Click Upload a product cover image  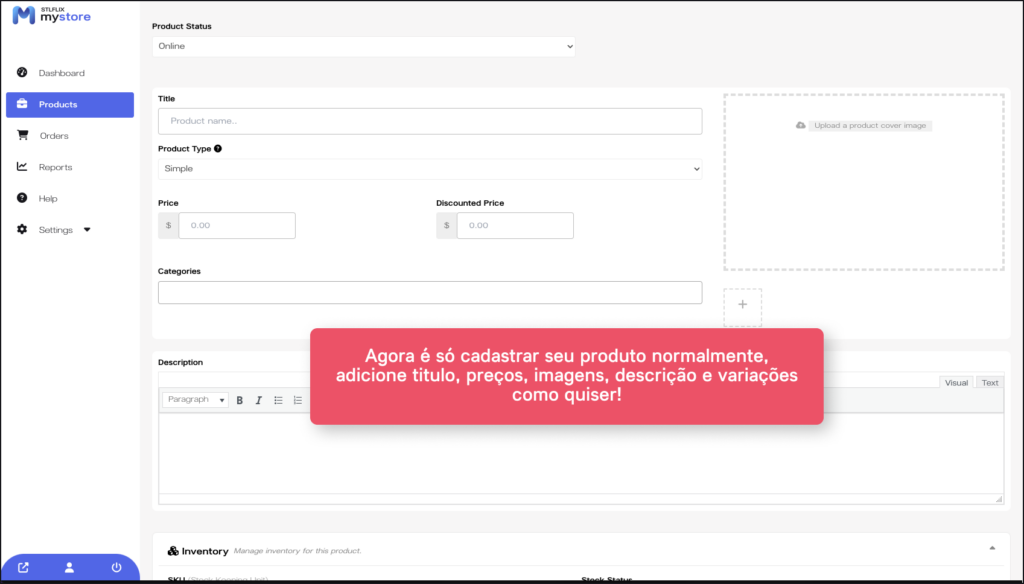coord(863,126)
